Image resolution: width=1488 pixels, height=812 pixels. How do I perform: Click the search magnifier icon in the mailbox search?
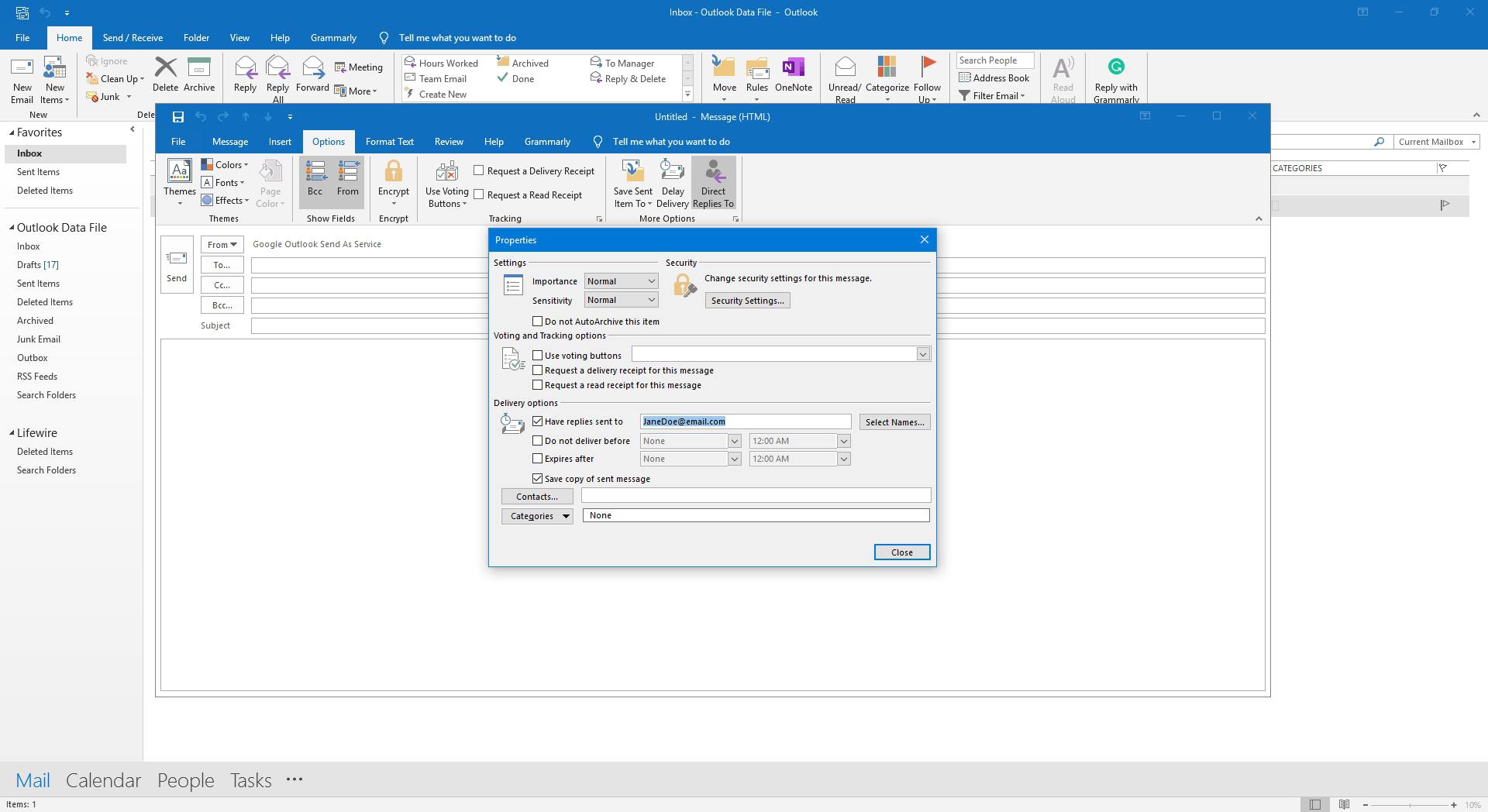click(x=1379, y=142)
